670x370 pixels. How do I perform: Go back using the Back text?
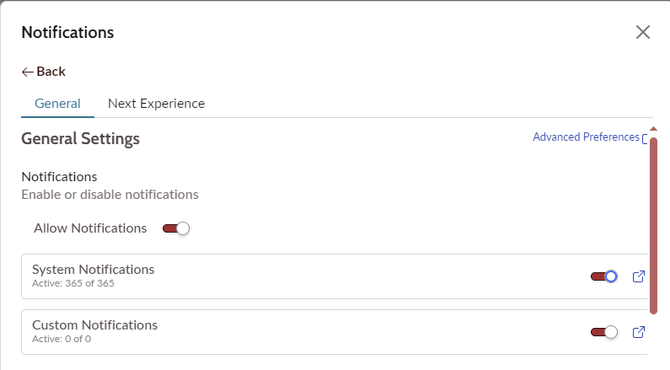pos(51,71)
